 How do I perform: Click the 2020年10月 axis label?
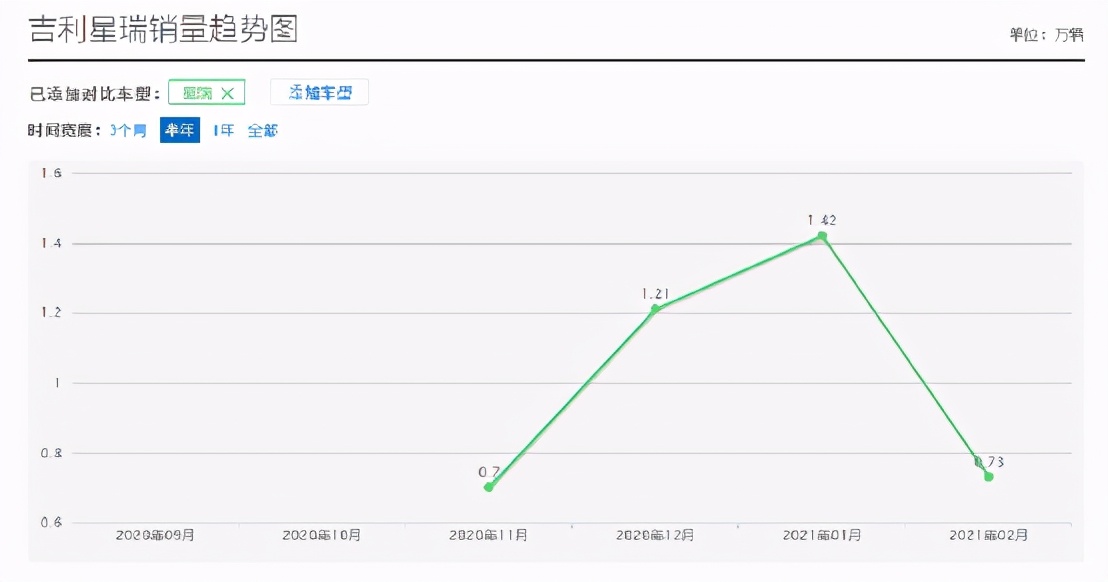click(x=322, y=535)
